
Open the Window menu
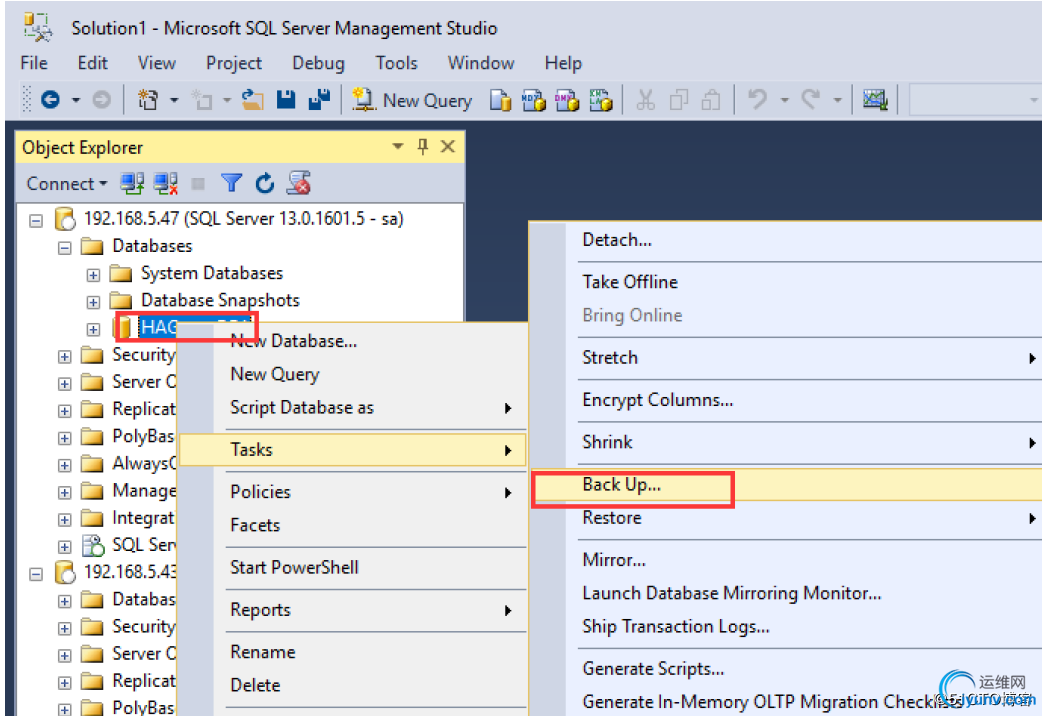coord(480,63)
